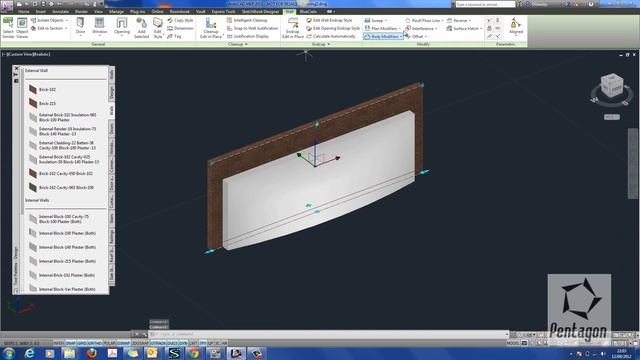640x360 pixels.
Task: Click Intelligent Cleanup
Action: (247, 20)
